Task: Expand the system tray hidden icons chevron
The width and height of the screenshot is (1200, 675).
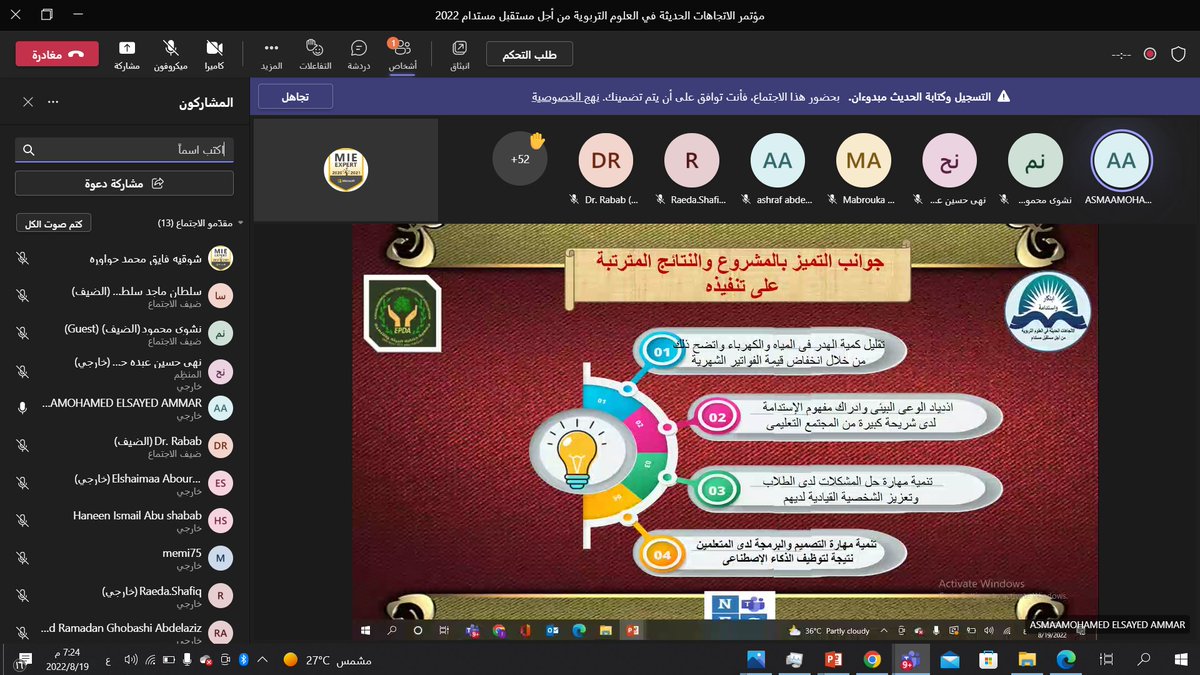Action: coord(262,660)
